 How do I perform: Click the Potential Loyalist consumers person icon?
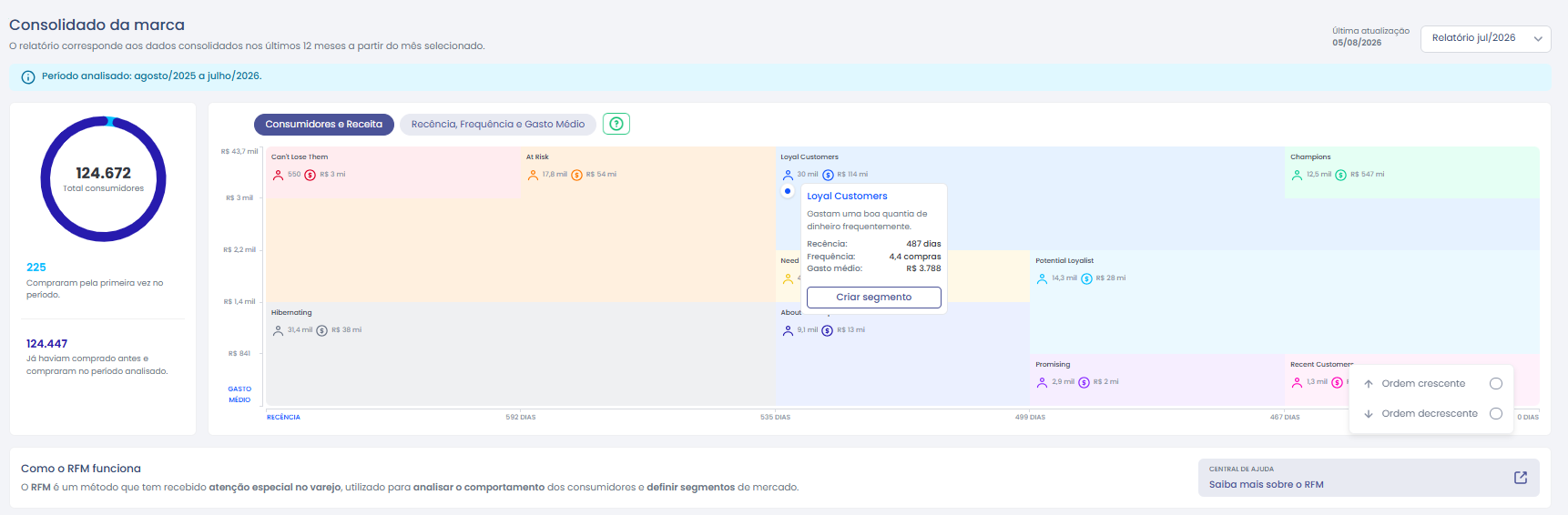click(x=1042, y=278)
